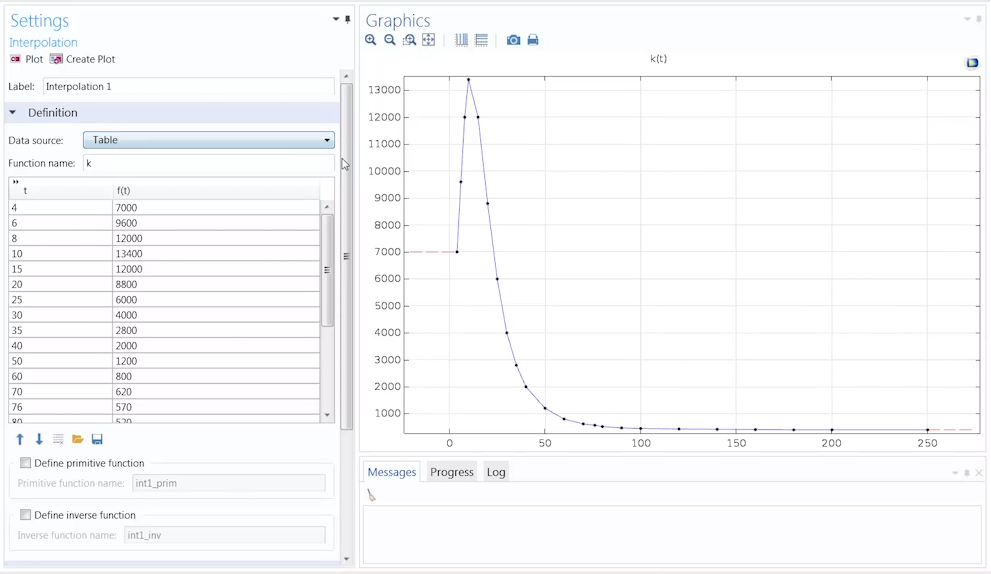Click the k(t) plot title
991x574 pixels.
click(659, 59)
